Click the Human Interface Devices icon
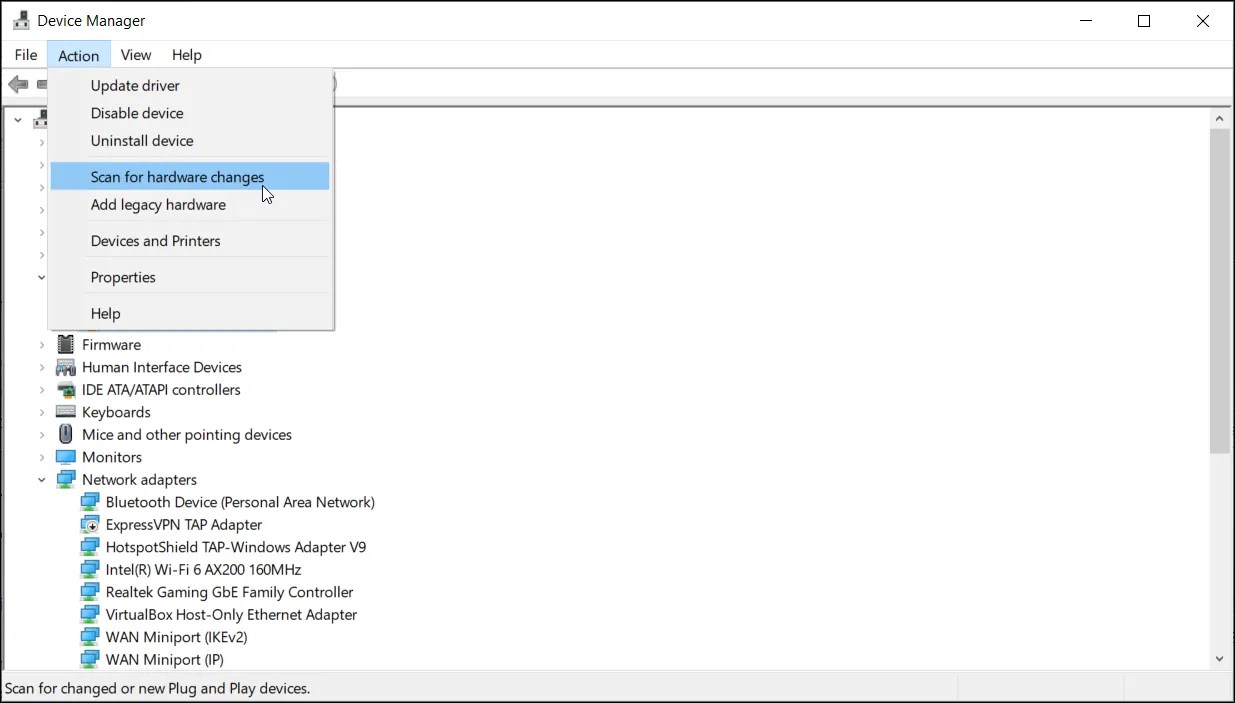The image size is (1235, 703). coord(65,367)
